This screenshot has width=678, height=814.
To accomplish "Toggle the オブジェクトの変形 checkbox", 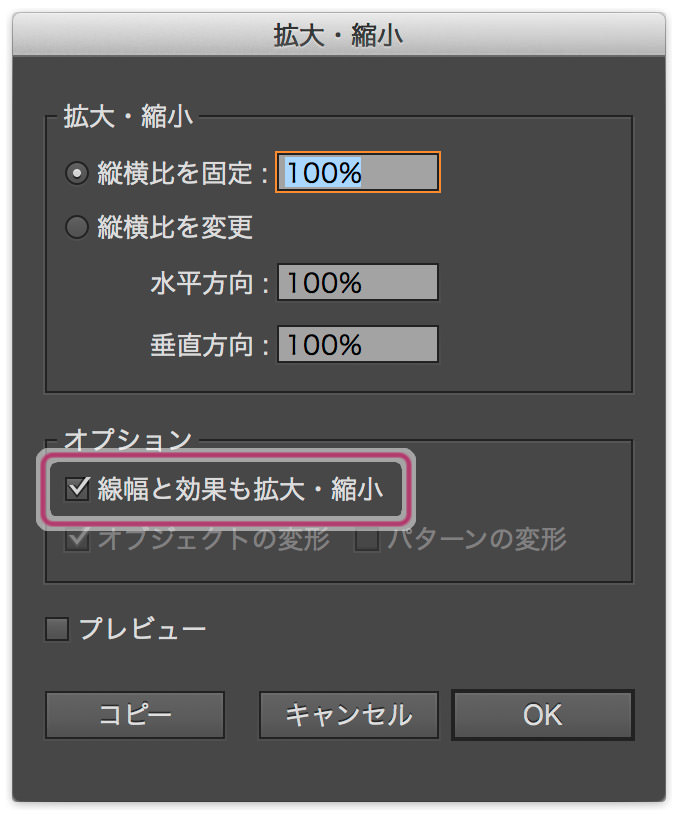I will coord(77,540).
